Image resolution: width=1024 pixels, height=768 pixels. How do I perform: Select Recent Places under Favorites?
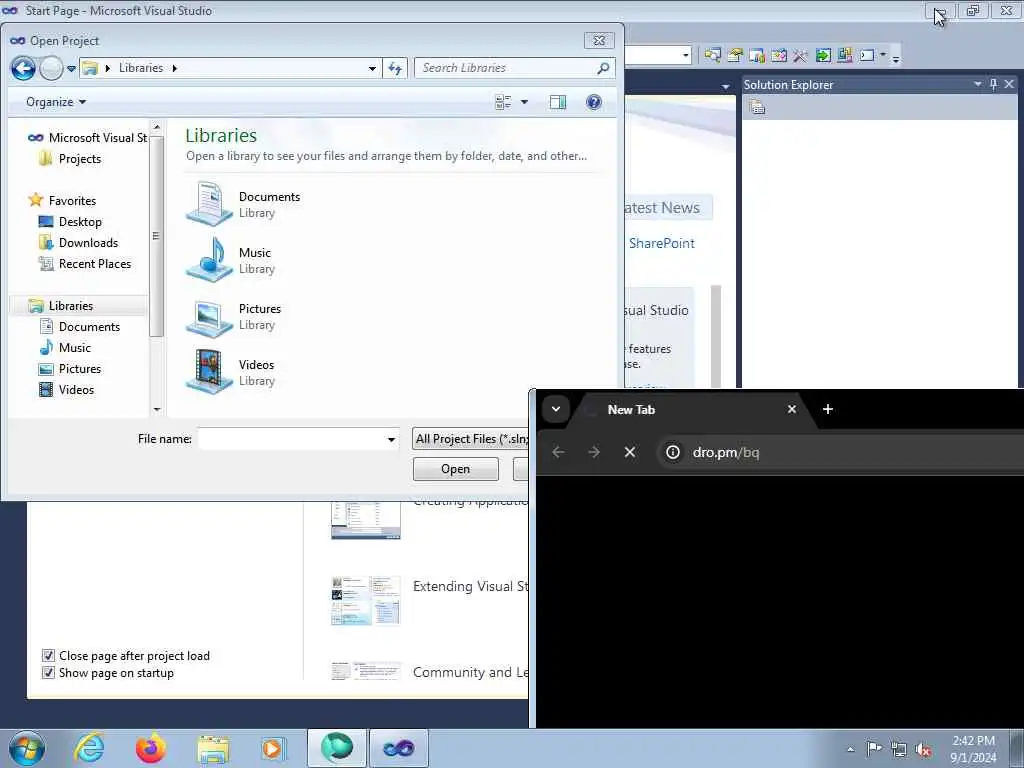(x=85, y=264)
